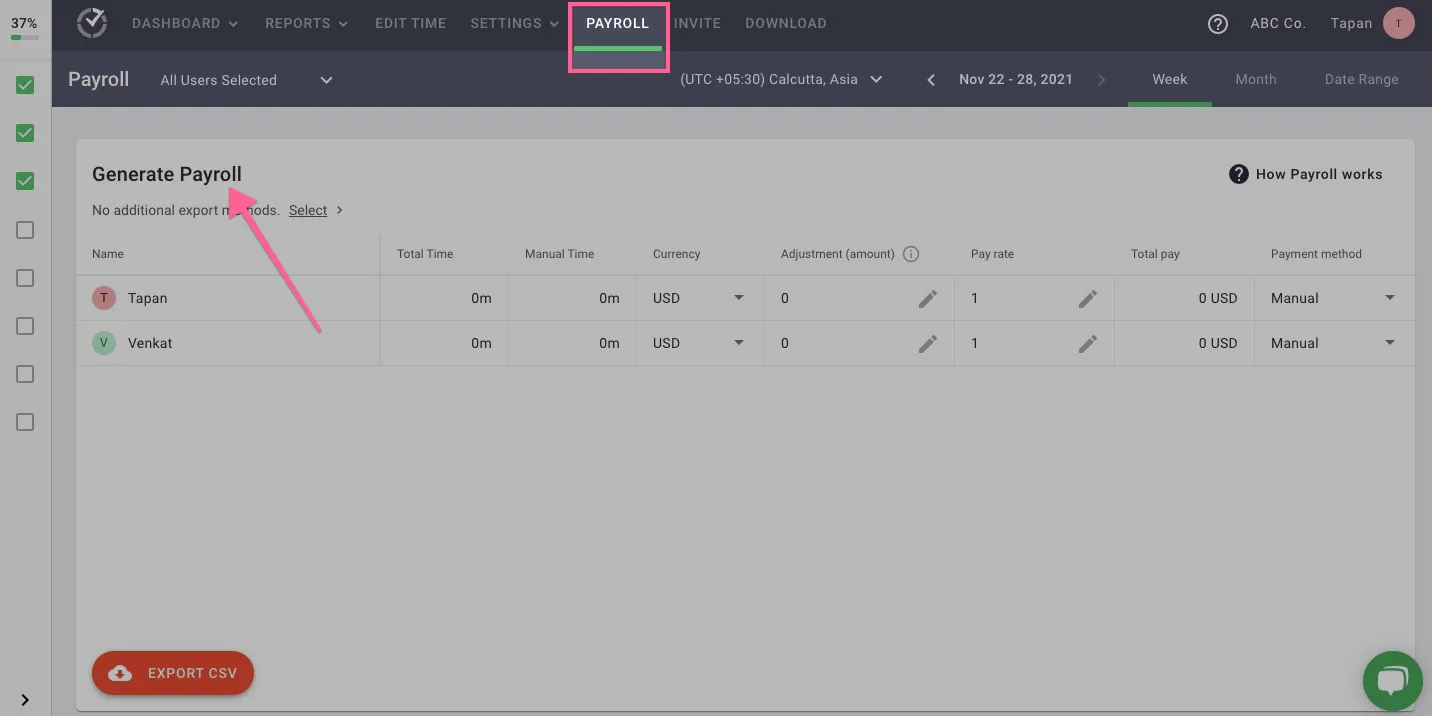Go to the previous week with the left arrow
This screenshot has height=716, width=1432.
click(931, 80)
